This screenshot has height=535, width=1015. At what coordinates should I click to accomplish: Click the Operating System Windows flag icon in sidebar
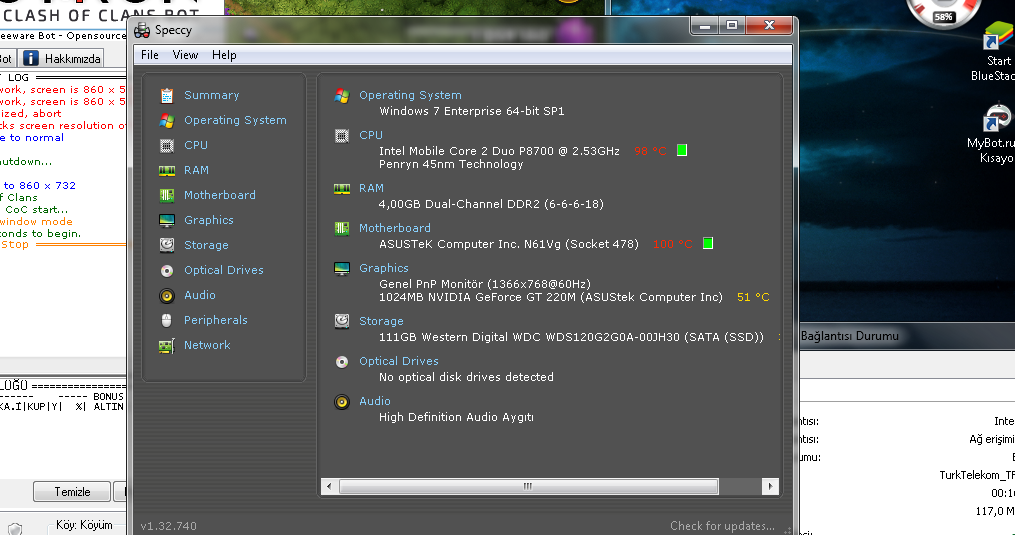(167, 120)
